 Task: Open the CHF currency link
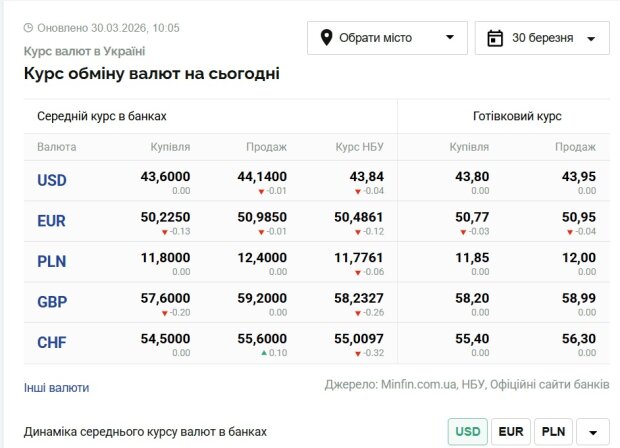tap(52, 343)
